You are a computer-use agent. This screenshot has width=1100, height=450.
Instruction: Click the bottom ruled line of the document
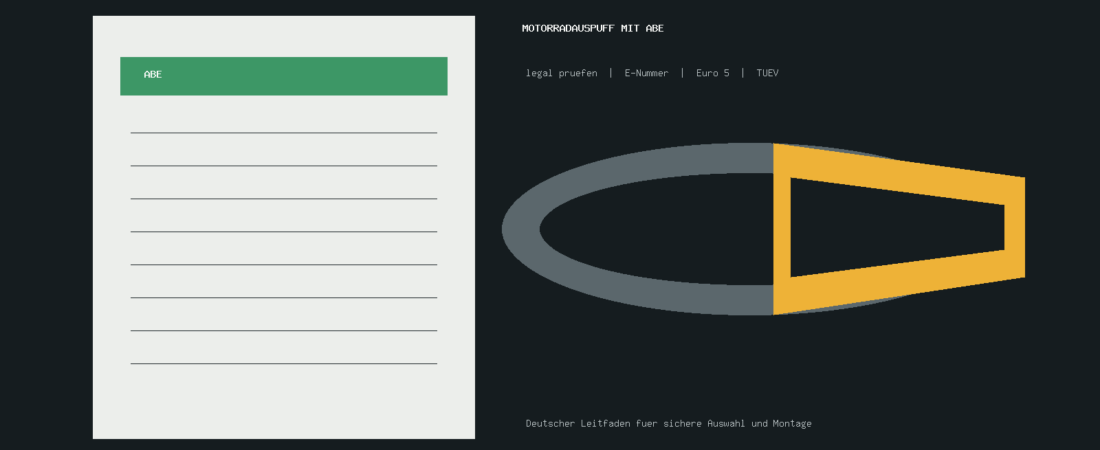point(283,364)
